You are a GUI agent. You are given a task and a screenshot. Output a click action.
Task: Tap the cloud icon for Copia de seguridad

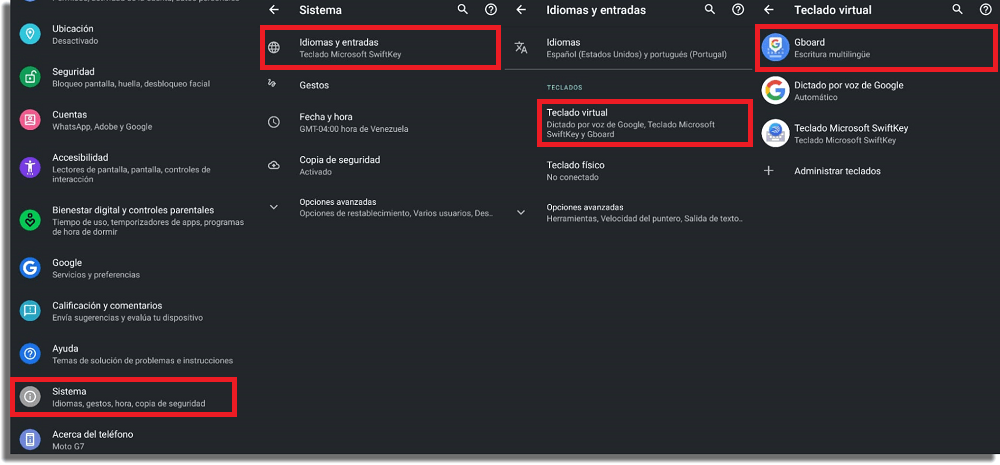(274, 165)
